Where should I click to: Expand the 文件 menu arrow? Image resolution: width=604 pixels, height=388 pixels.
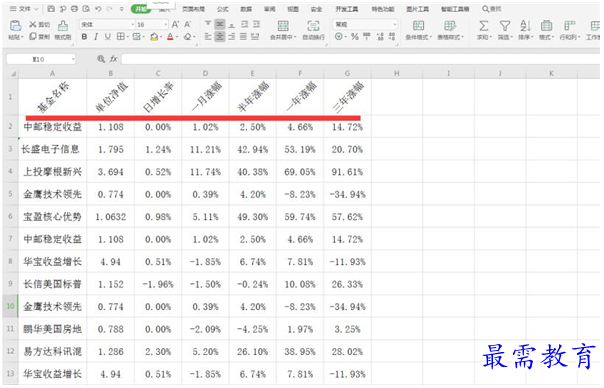tap(37, 8)
